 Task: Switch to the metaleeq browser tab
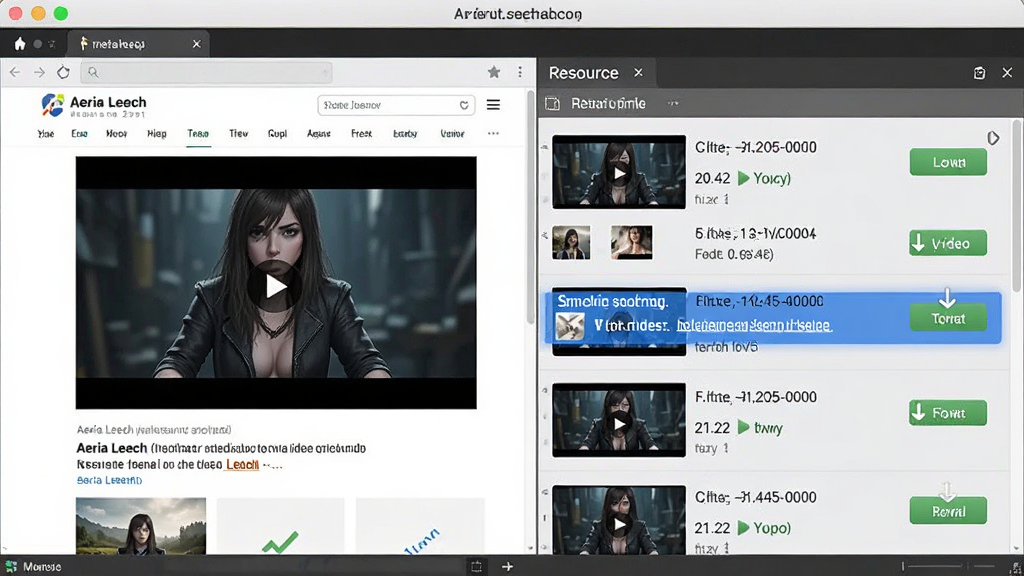[140, 44]
